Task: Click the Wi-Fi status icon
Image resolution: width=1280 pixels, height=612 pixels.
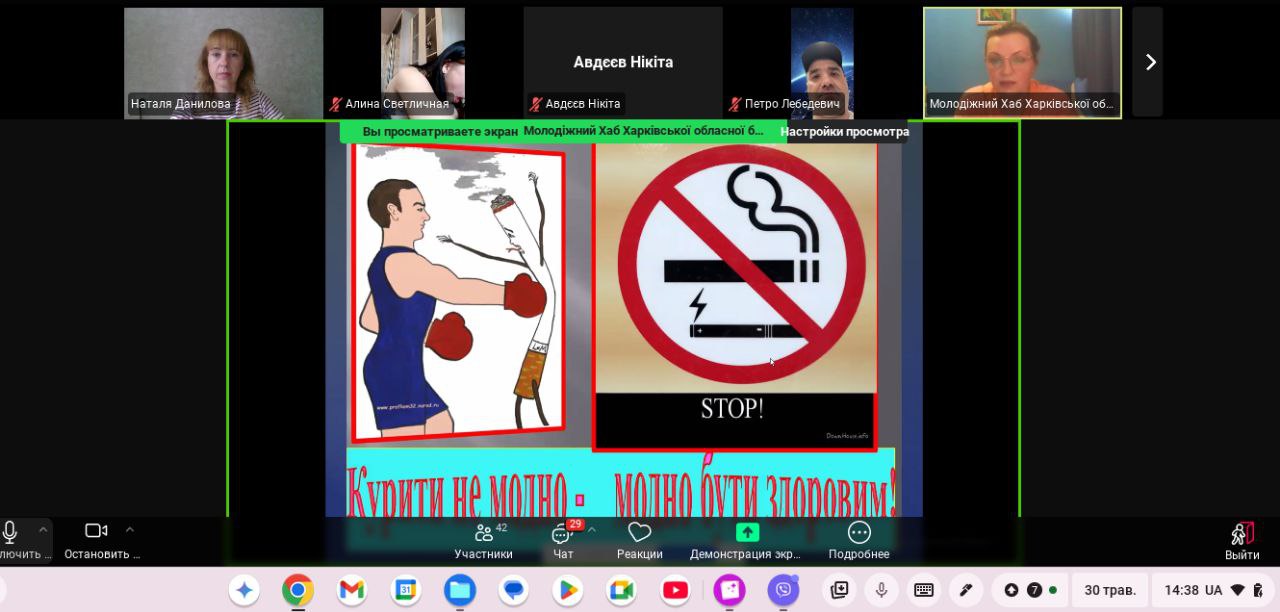Action: pyautogui.click(x=1238, y=590)
